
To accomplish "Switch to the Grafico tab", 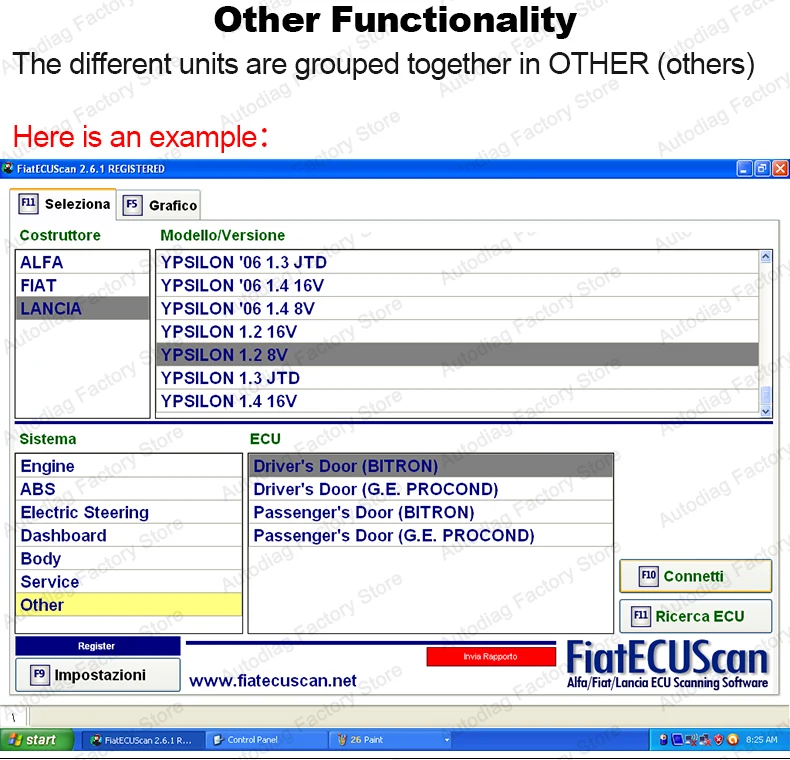I will tap(159, 205).
